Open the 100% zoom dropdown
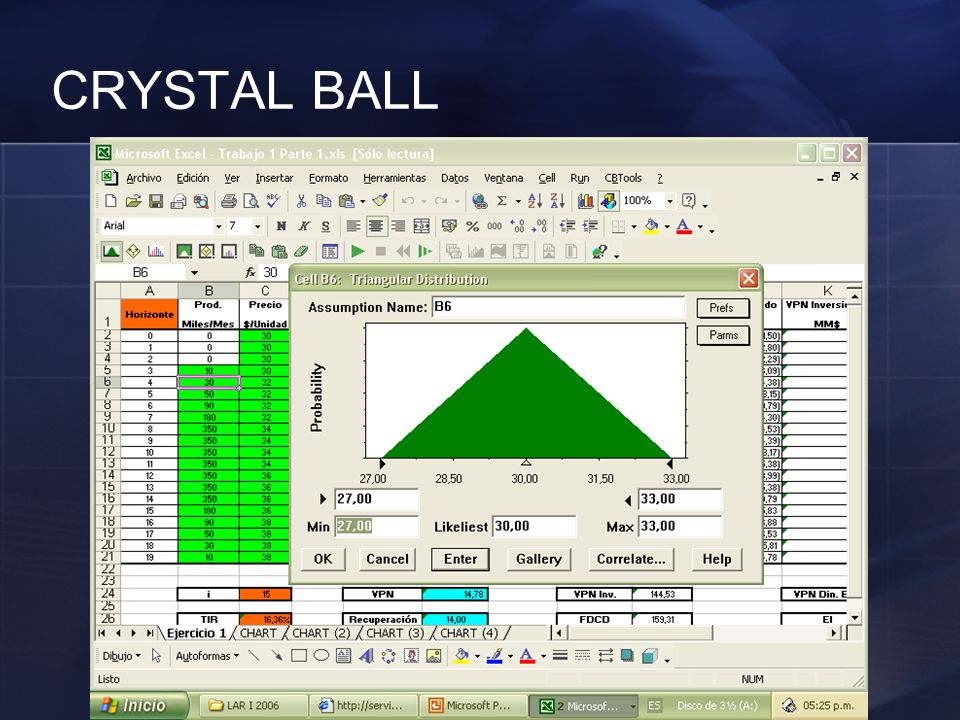The height and width of the screenshot is (720, 960). [x=670, y=201]
